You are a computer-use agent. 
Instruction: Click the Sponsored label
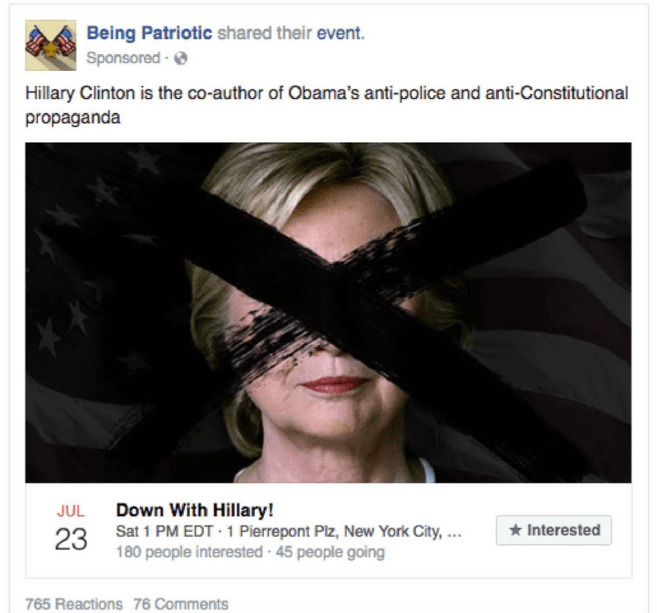(123, 58)
